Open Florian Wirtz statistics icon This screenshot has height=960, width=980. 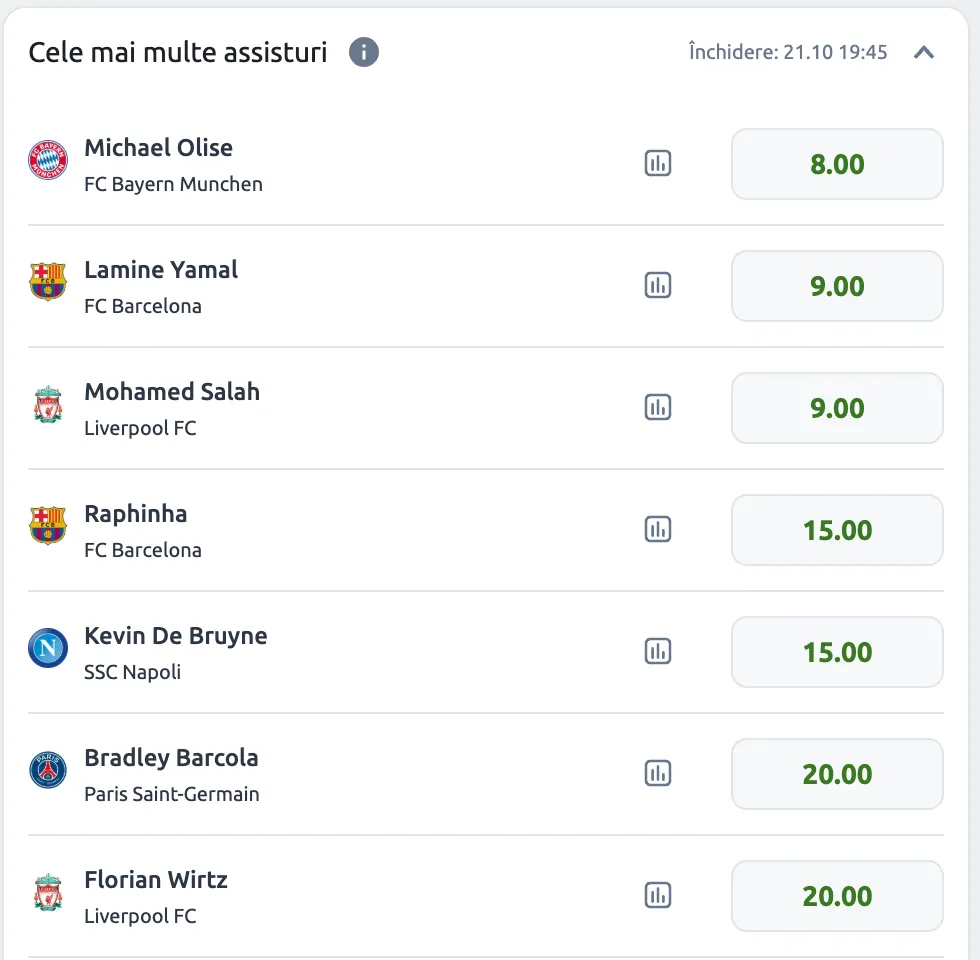(x=658, y=896)
